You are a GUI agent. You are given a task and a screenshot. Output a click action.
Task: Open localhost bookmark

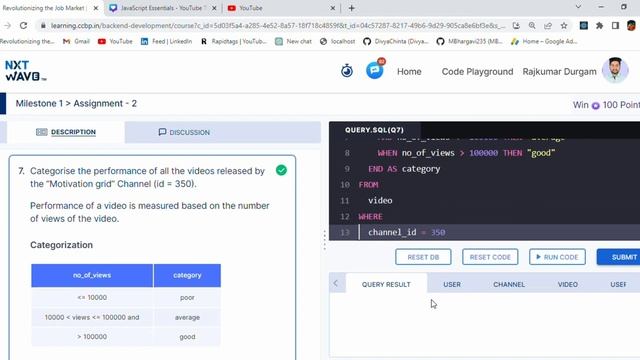tap(338, 41)
